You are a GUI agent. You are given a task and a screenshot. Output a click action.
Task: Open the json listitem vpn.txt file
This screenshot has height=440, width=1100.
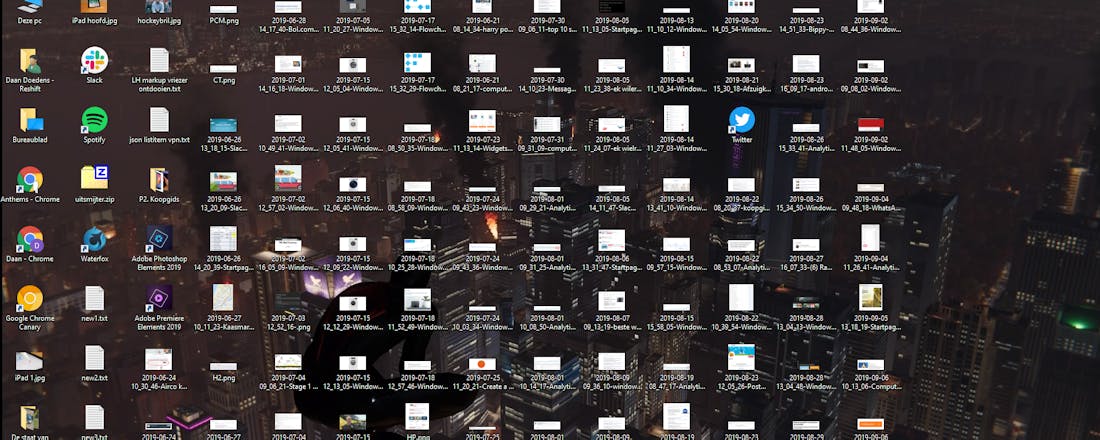click(158, 120)
